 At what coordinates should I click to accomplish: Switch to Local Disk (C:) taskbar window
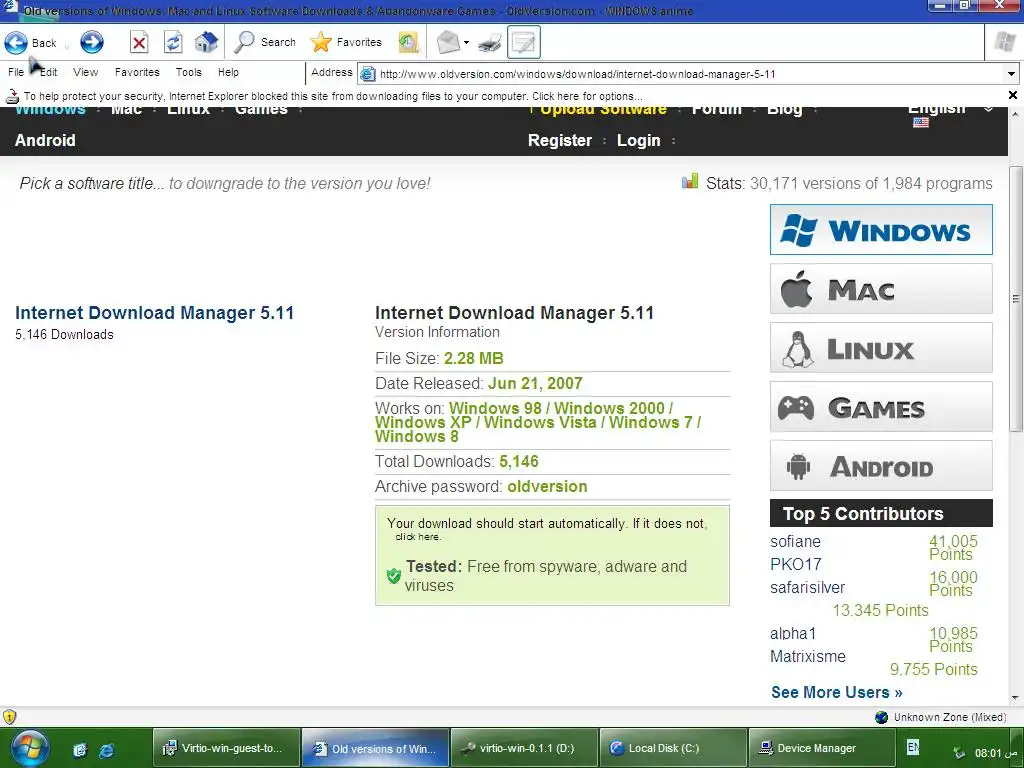[673, 748]
